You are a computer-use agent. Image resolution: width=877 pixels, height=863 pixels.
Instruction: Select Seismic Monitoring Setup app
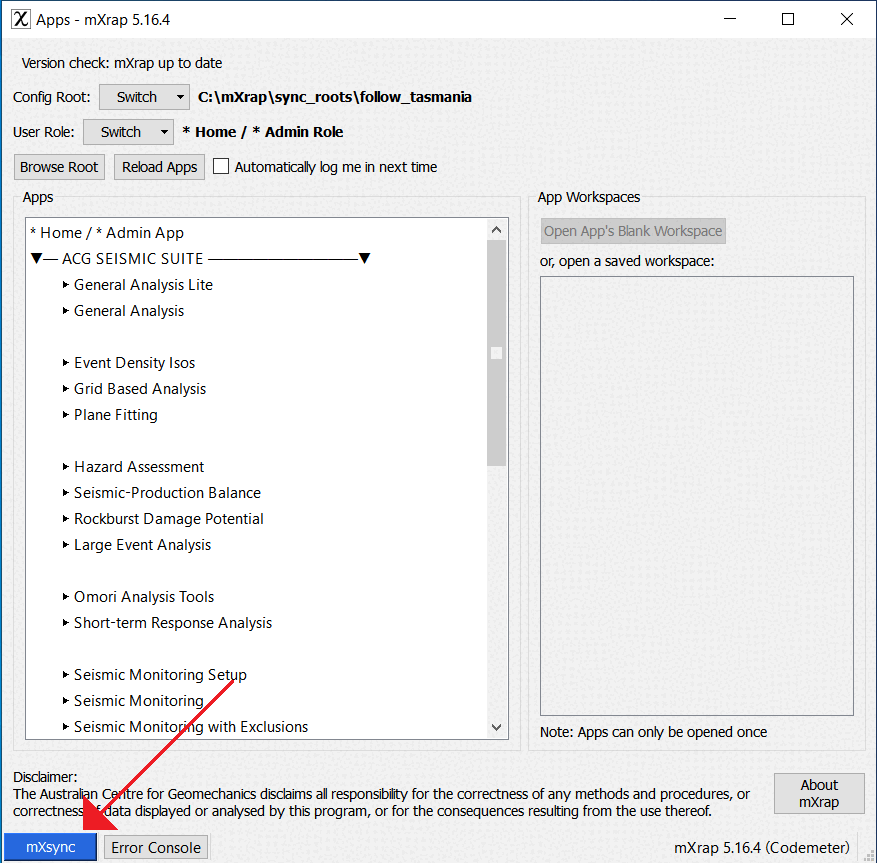coord(160,675)
